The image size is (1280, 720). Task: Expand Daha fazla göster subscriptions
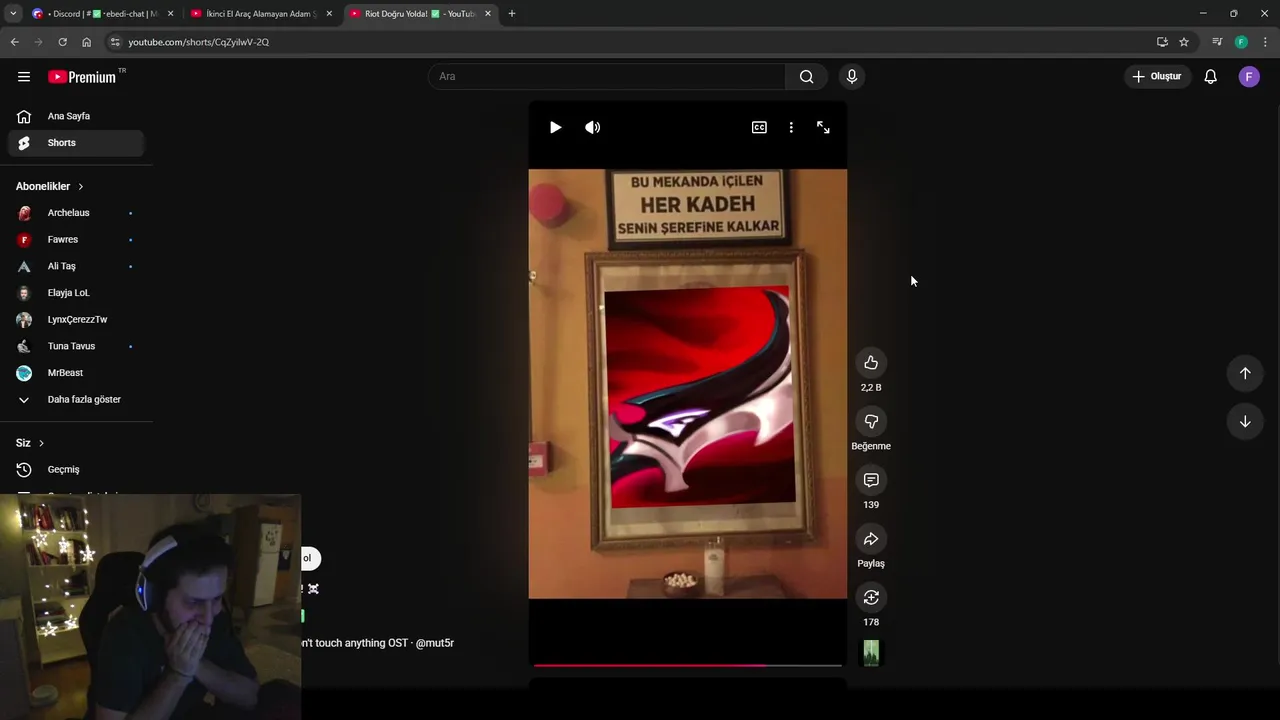[76, 400]
